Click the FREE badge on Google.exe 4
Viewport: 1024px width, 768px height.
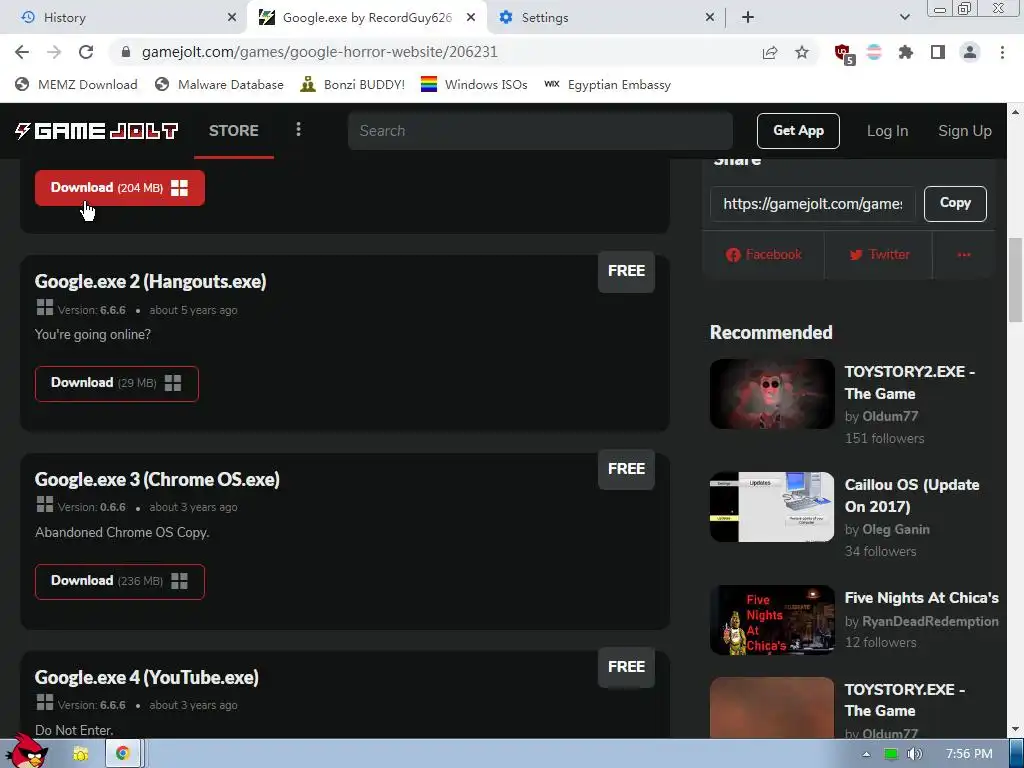(x=626, y=667)
